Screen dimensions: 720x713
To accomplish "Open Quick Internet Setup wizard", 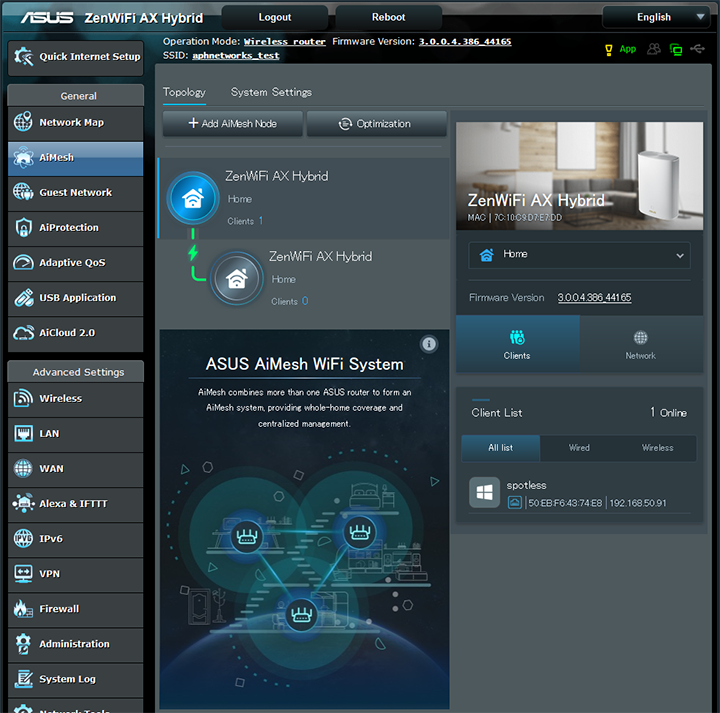I will pos(76,57).
